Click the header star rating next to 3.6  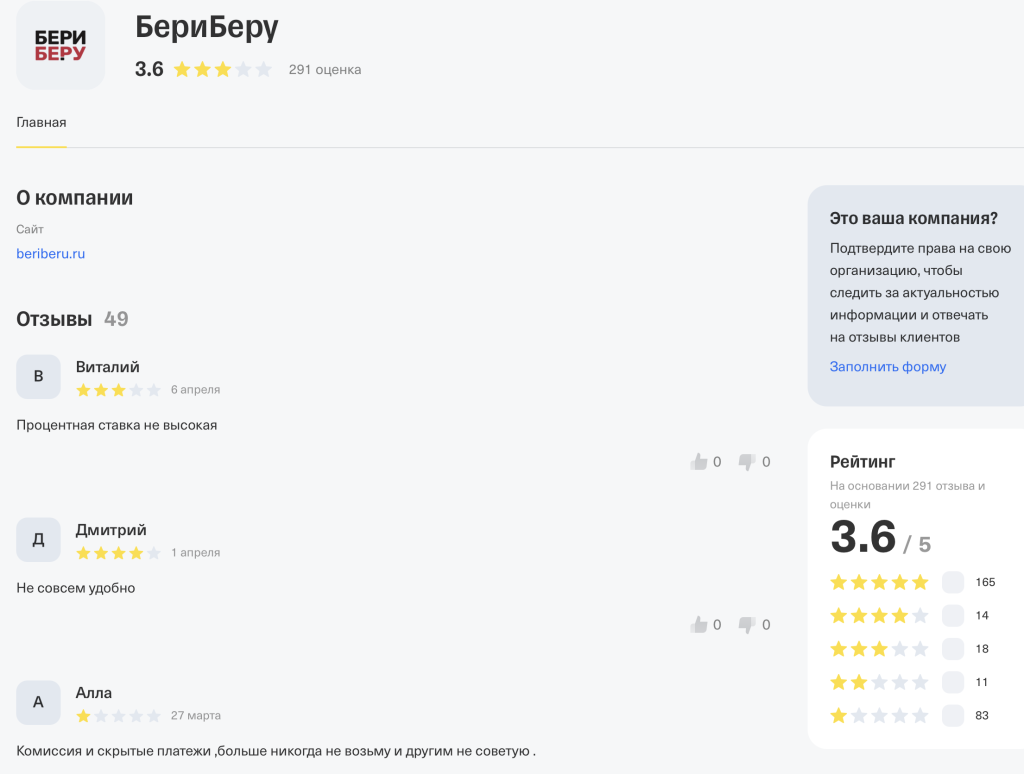point(222,70)
